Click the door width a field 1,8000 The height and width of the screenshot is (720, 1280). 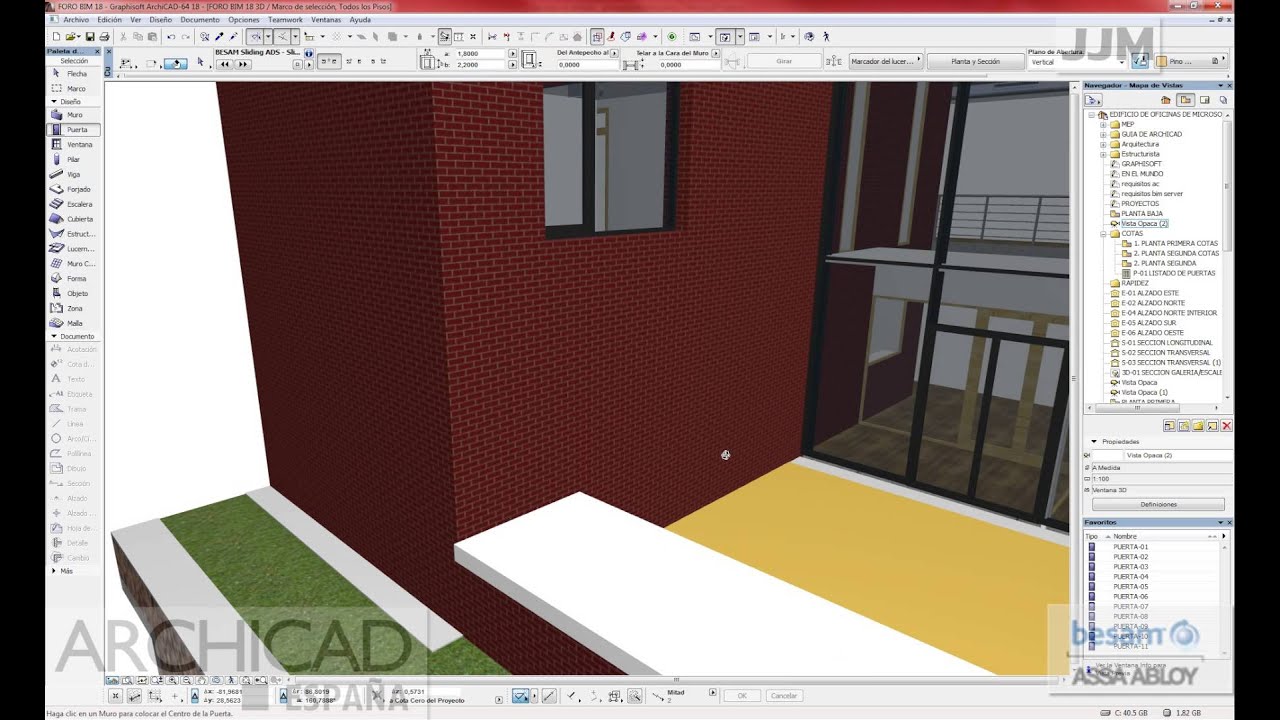point(481,53)
